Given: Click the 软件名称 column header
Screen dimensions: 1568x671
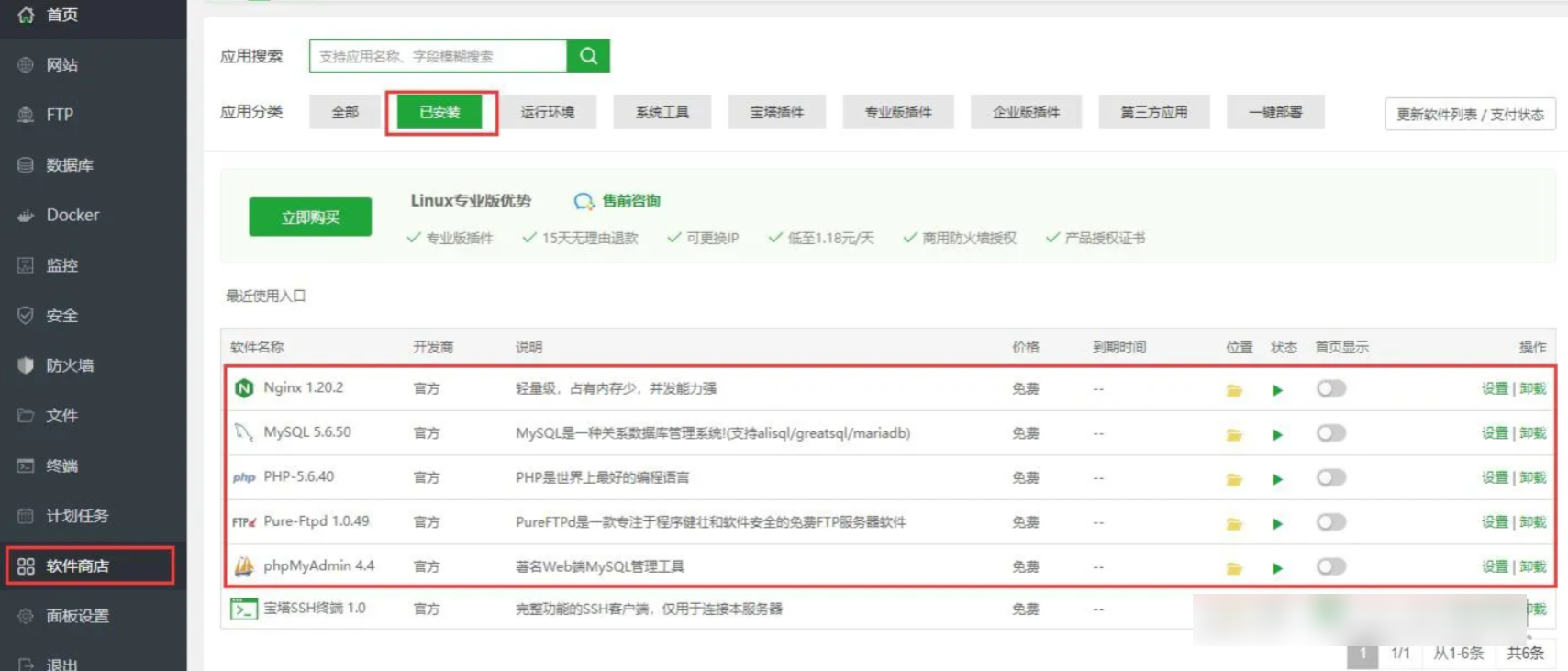Looking at the screenshot, I should pos(257,347).
